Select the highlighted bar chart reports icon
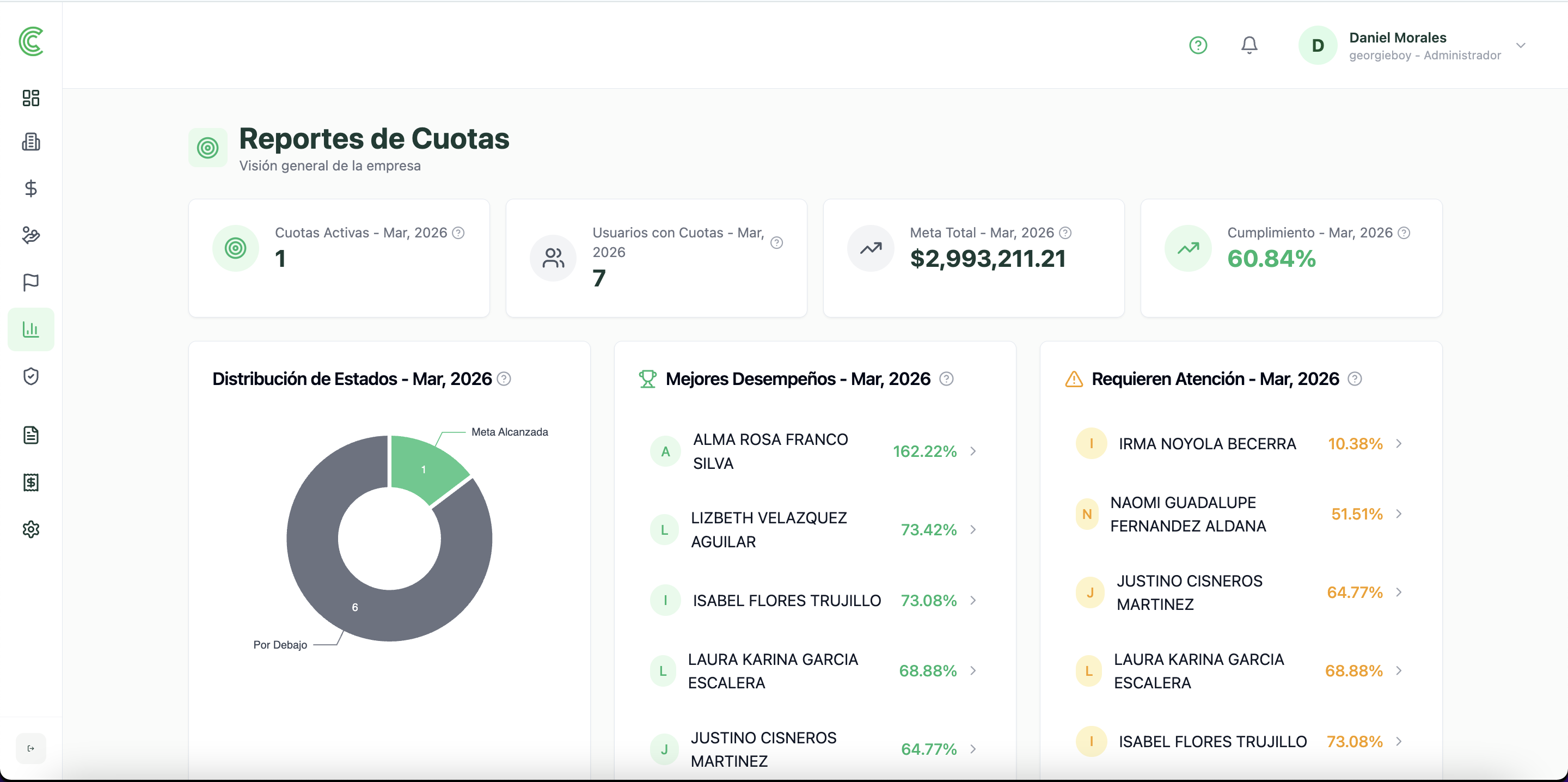The image size is (1568, 782). 30,329
